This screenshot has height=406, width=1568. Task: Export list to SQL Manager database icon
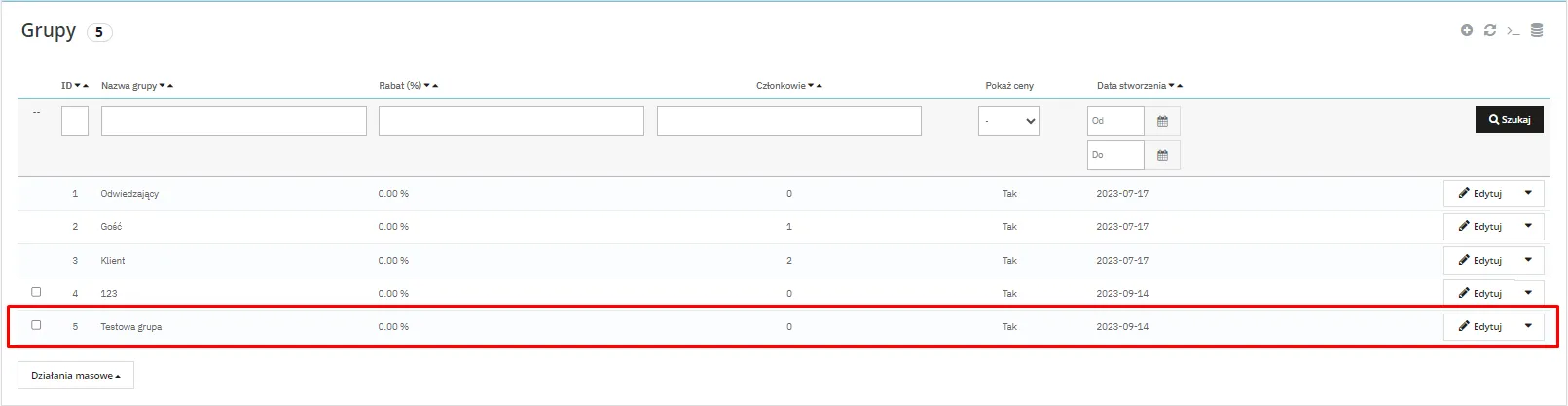(1537, 31)
